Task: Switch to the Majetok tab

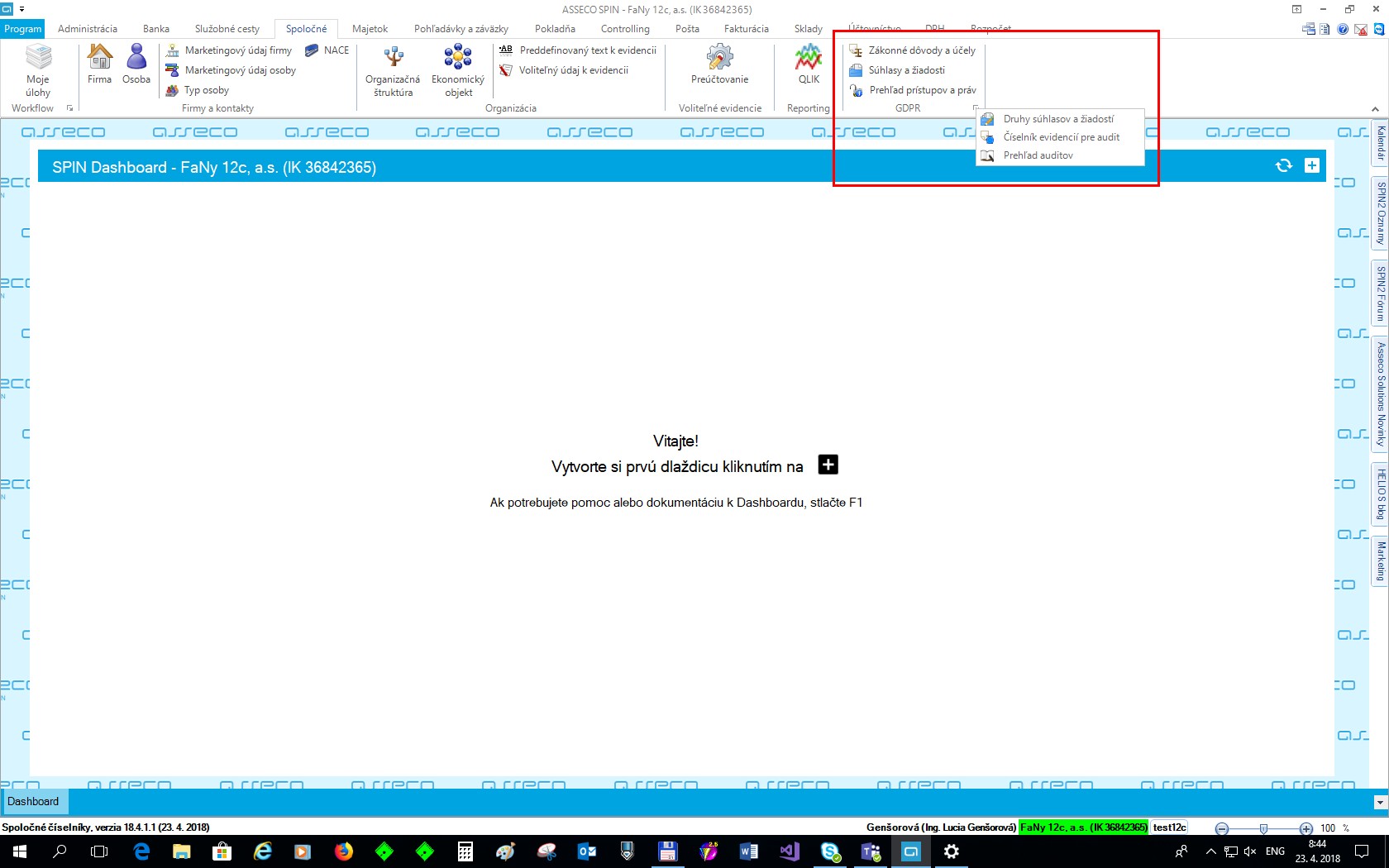Action: click(x=370, y=29)
